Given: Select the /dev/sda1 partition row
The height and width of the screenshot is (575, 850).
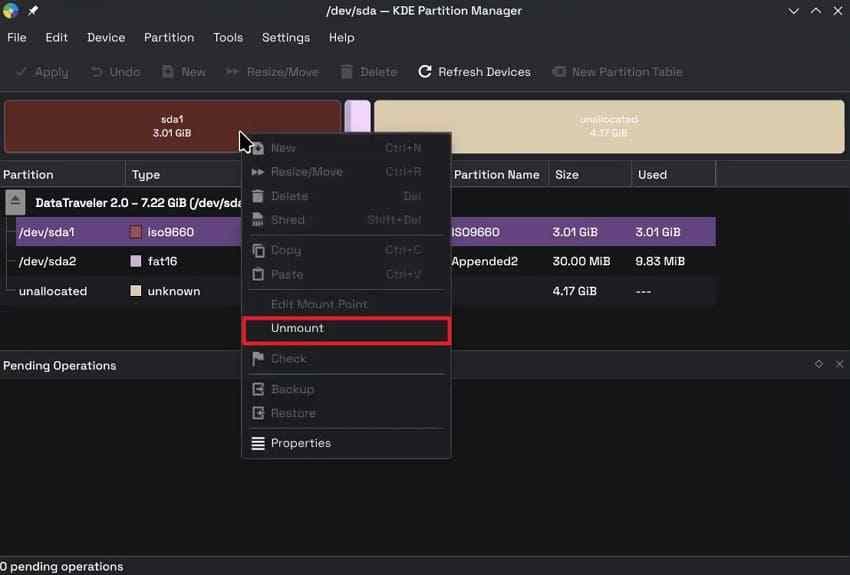Looking at the screenshot, I should point(365,232).
